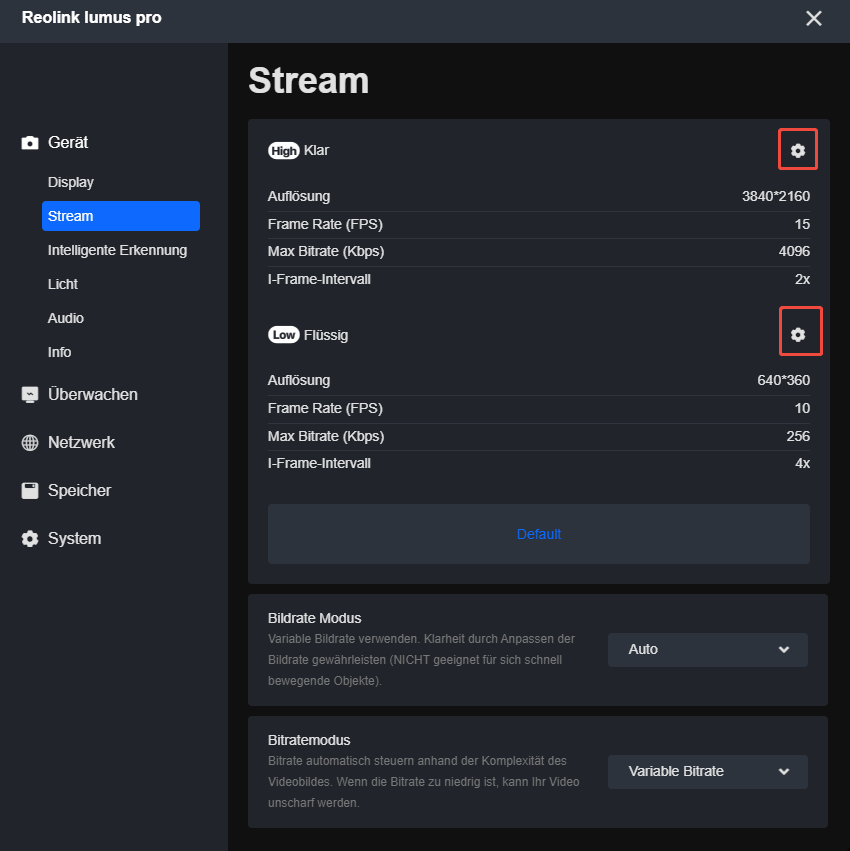Click the Bildrate Modus heading
The image size is (850, 851).
(x=314, y=618)
